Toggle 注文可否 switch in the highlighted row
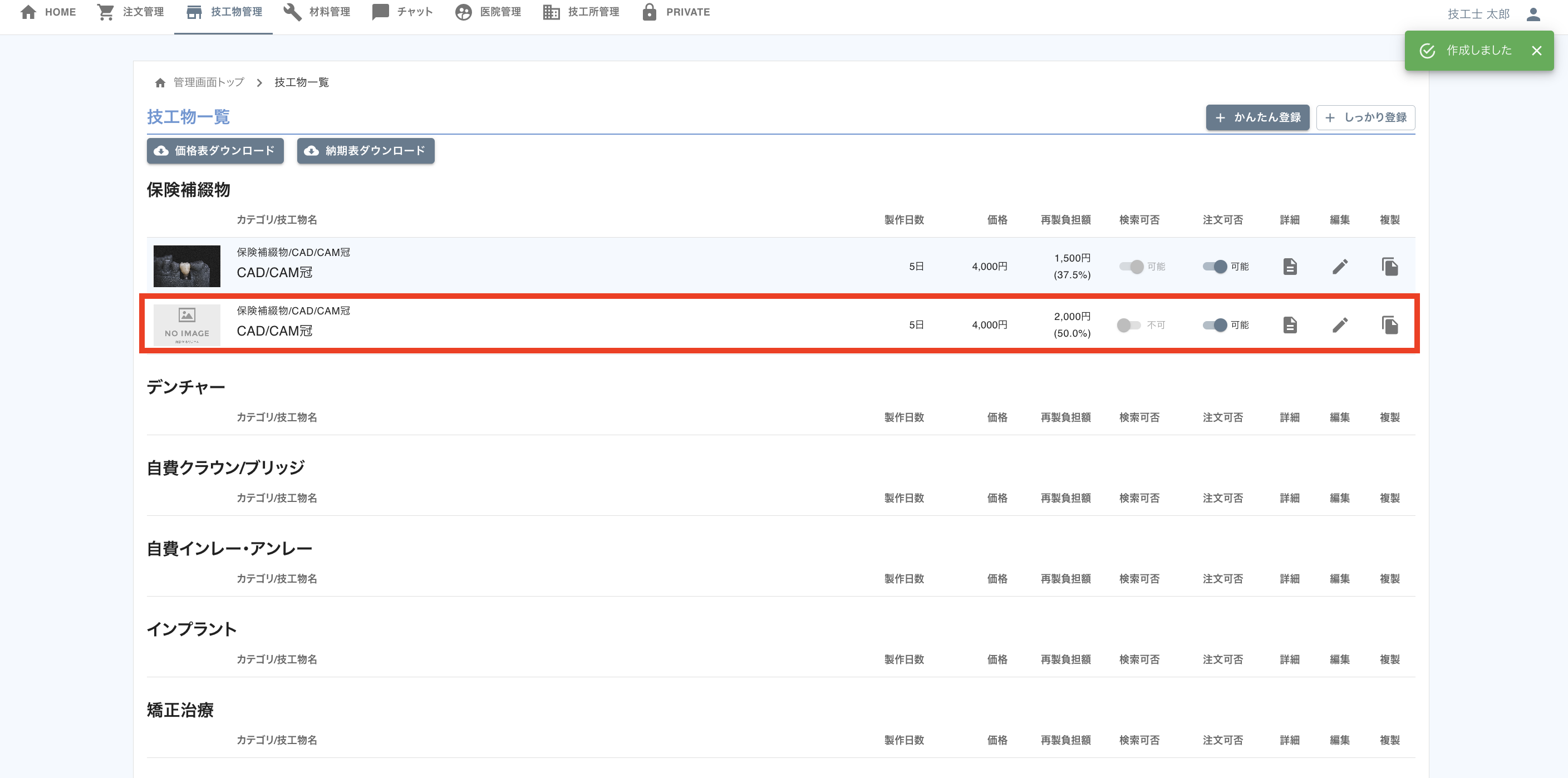This screenshot has width=1568, height=778. pyautogui.click(x=1215, y=324)
